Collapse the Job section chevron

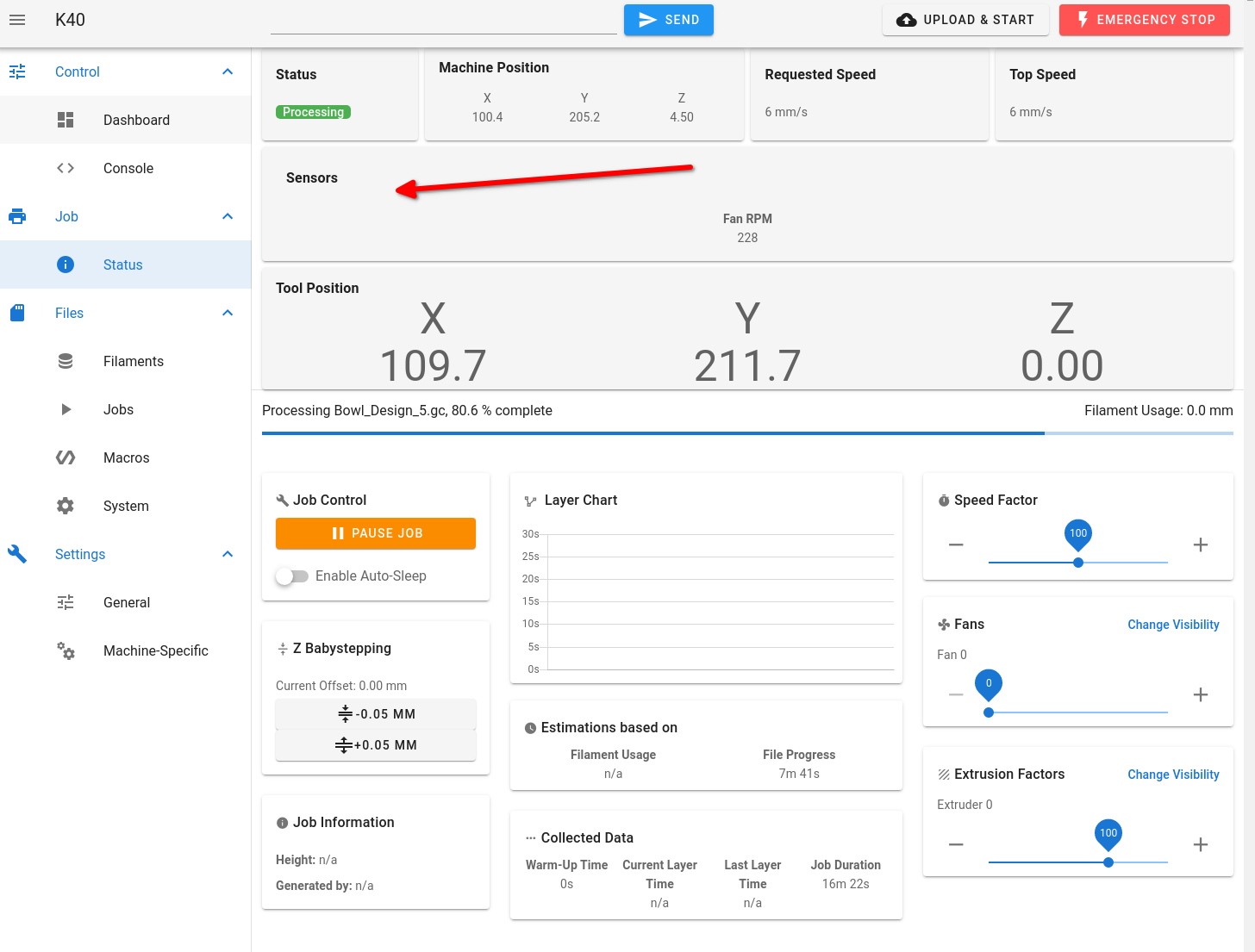pos(228,216)
